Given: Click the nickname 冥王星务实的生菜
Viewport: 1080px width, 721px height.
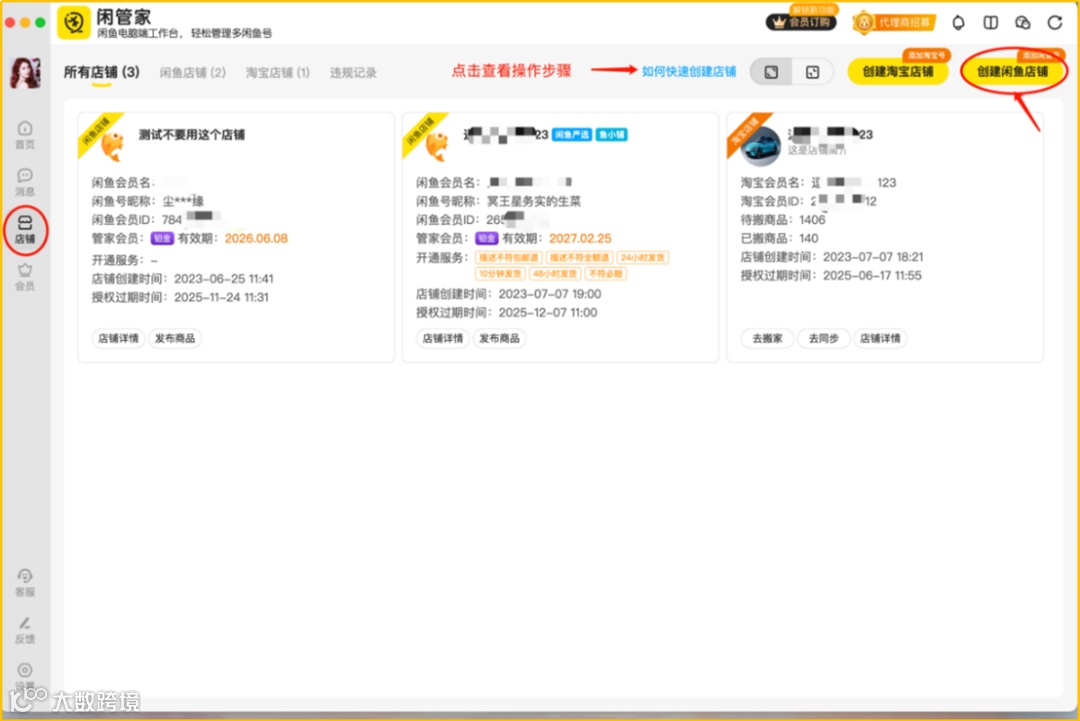Looking at the screenshot, I should 534,201.
